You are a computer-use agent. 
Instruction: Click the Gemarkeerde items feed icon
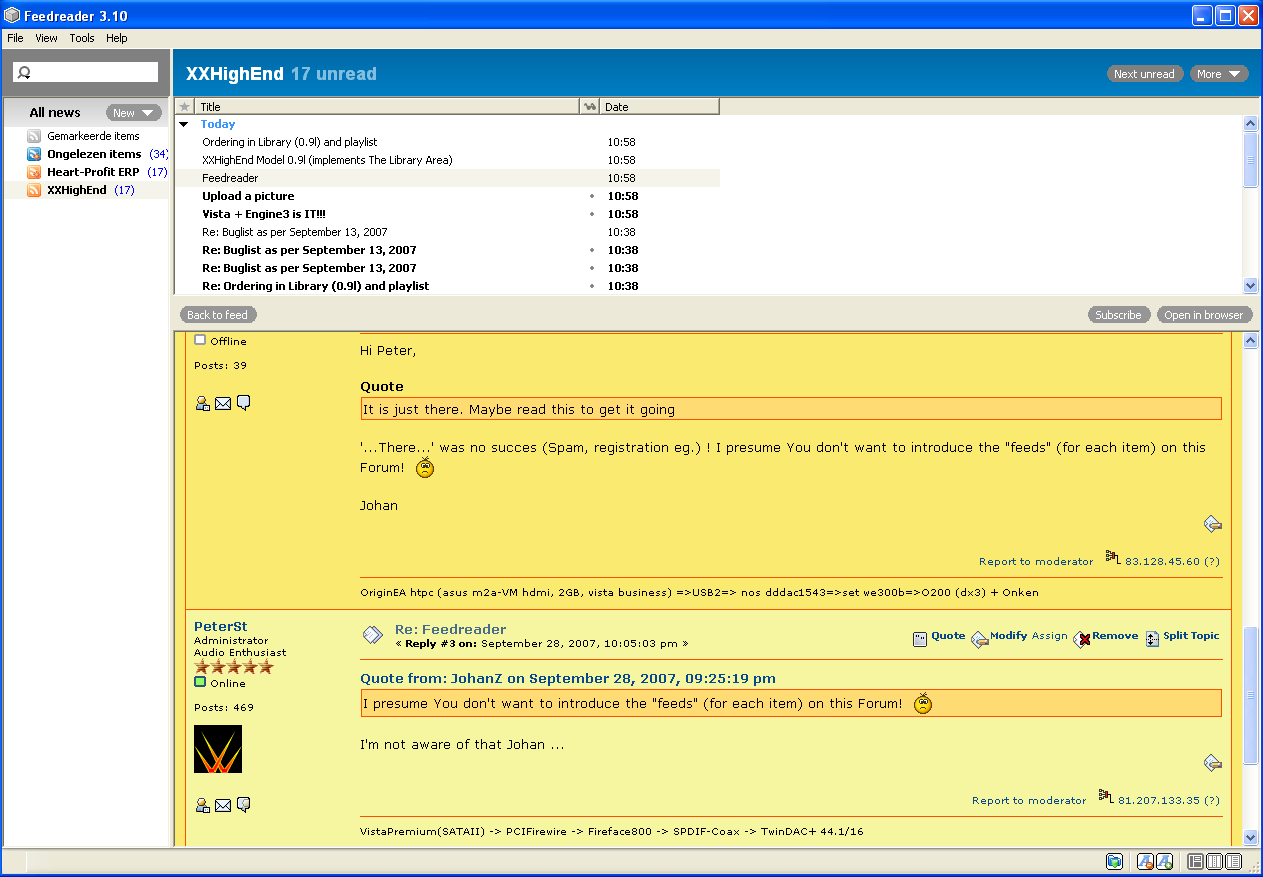34,136
